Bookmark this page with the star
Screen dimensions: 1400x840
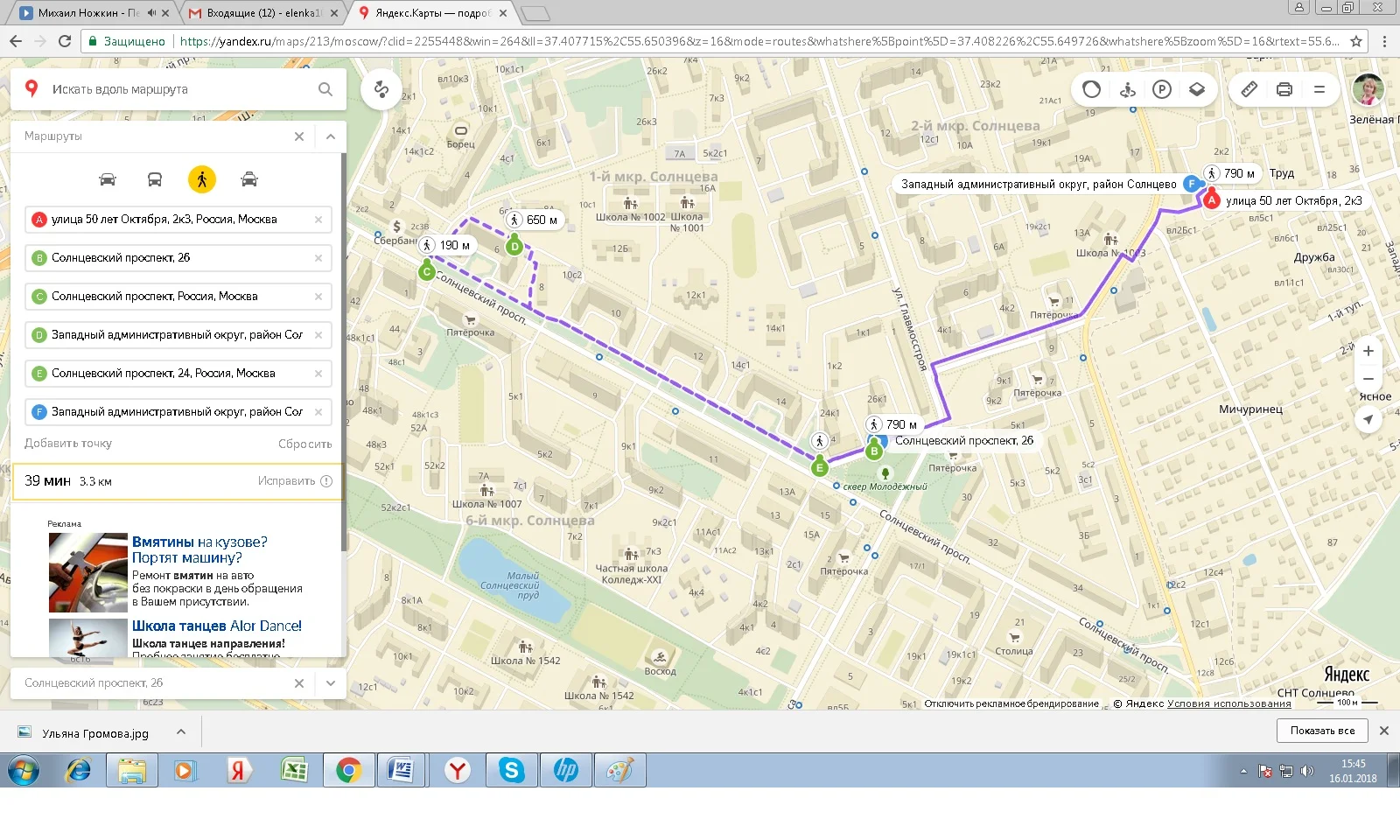tap(1356, 41)
